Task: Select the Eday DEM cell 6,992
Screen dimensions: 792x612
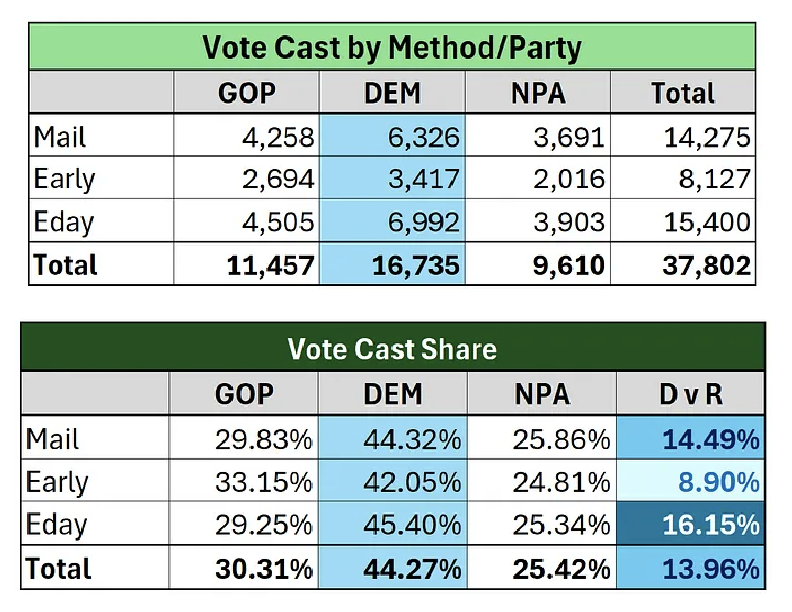Action: pos(418,222)
